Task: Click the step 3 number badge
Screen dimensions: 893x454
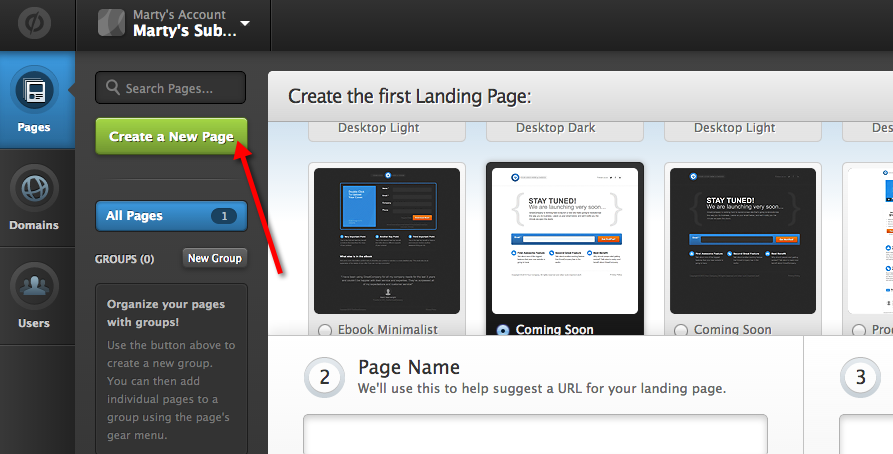Action: 860,377
